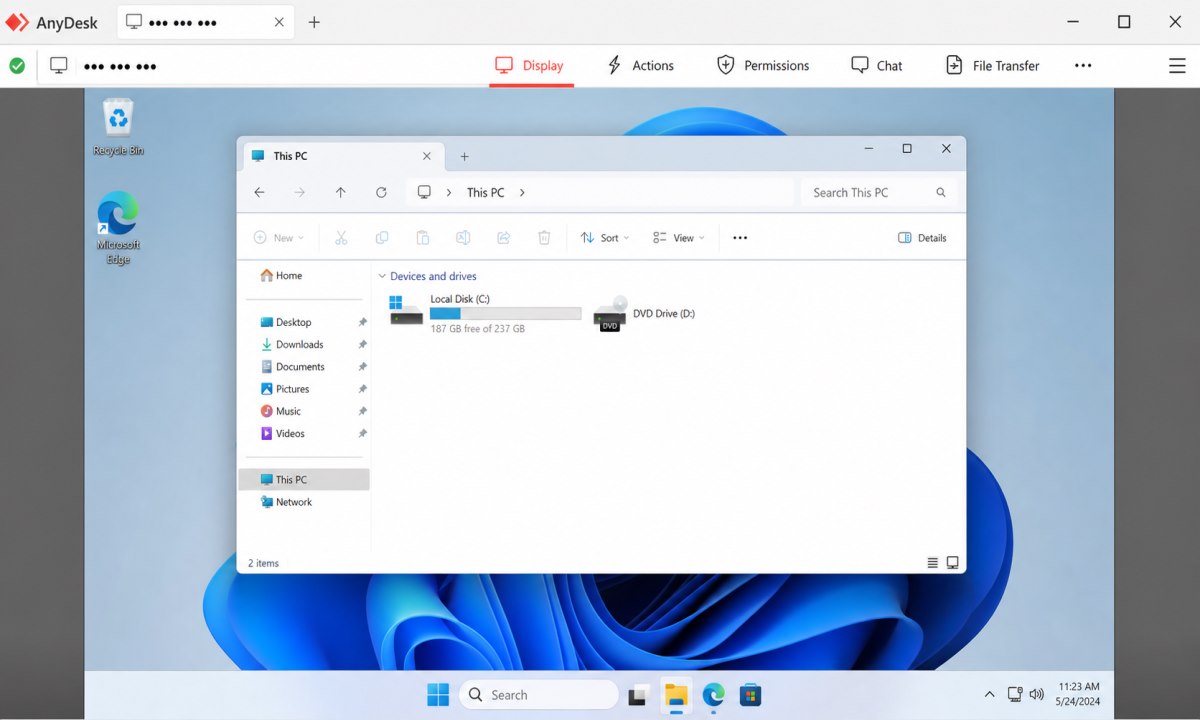This screenshot has height=720, width=1200.
Task: Click the Paste icon in Explorer toolbar
Action: (423, 238)
